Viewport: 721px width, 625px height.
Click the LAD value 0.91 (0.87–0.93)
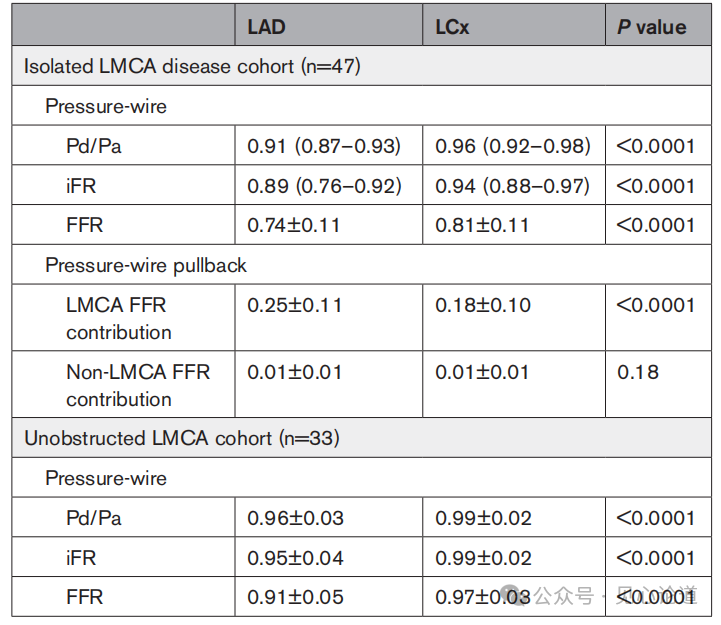pyautogui.click(x=324, y=146)
